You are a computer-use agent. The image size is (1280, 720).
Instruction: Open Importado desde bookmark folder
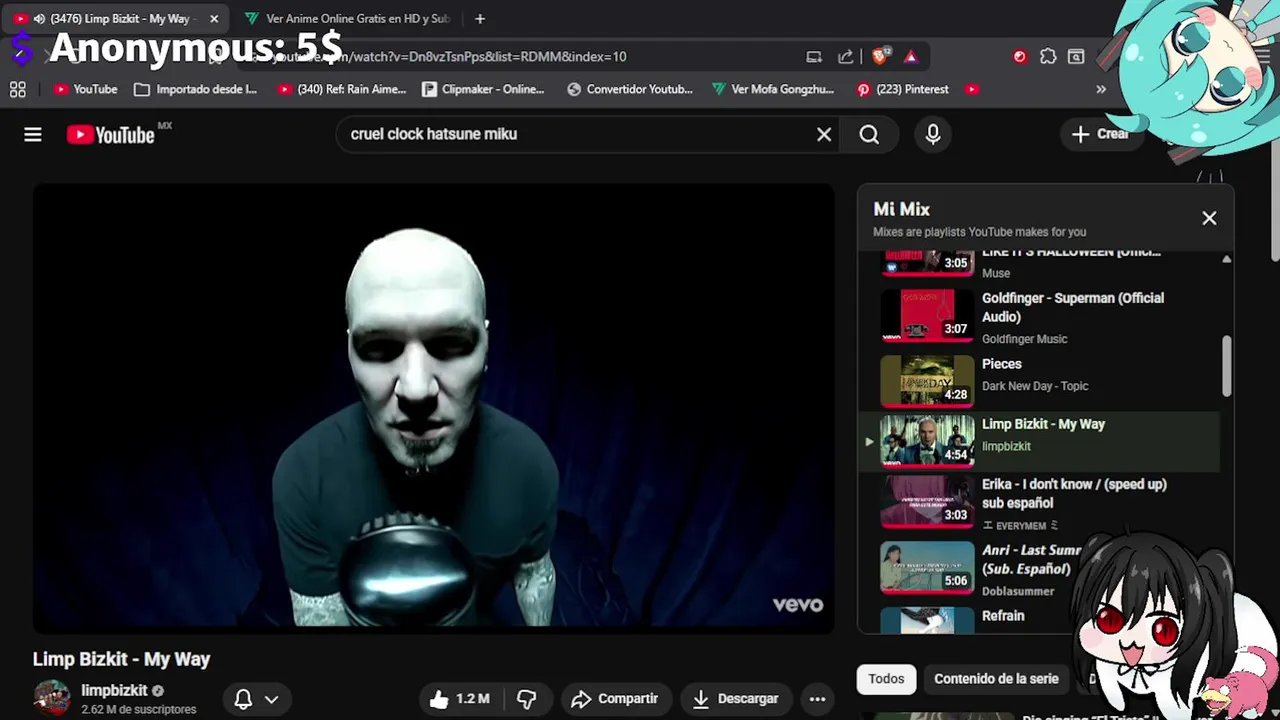point(196,89)
